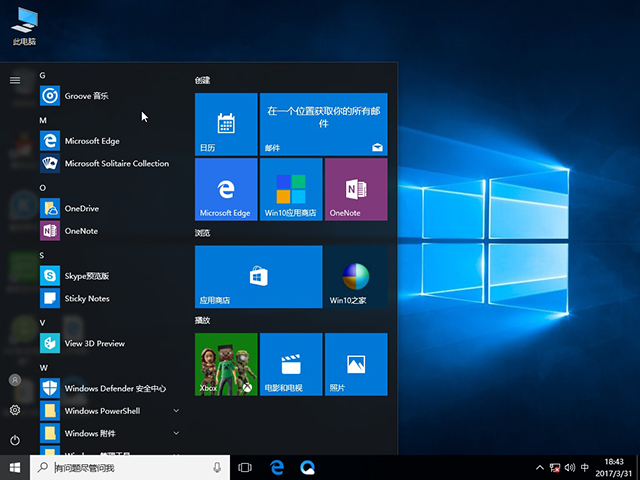Click the volume icon in system tray
The width and height of the screenshot is (640, 480).
pyautogui.click(x=569, y=467)
